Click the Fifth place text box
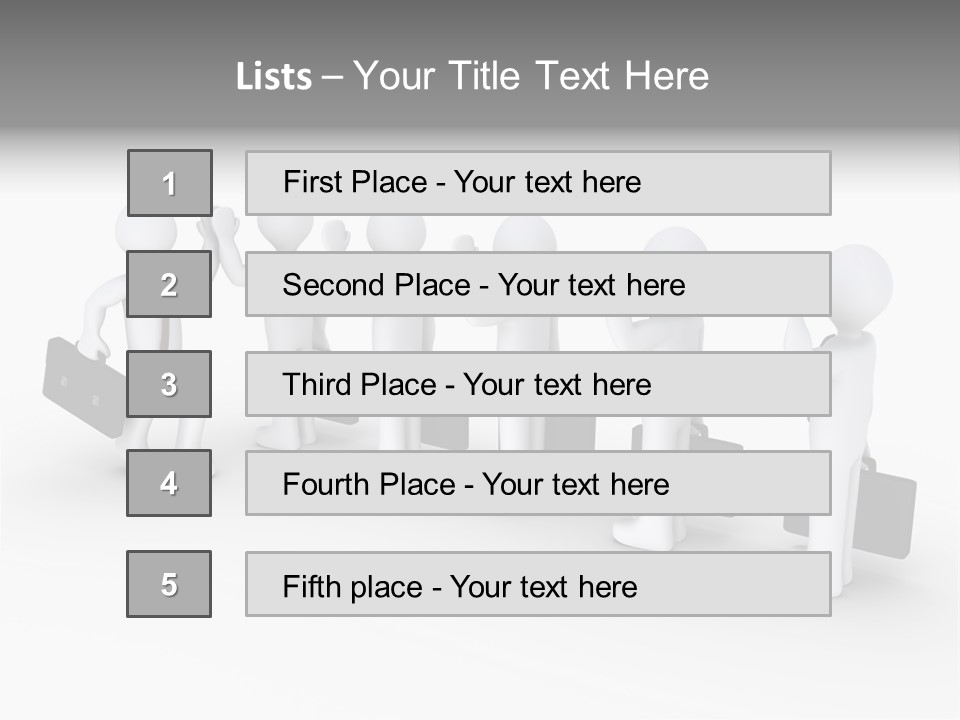960x720 pixels. click(x=538, y=584)
